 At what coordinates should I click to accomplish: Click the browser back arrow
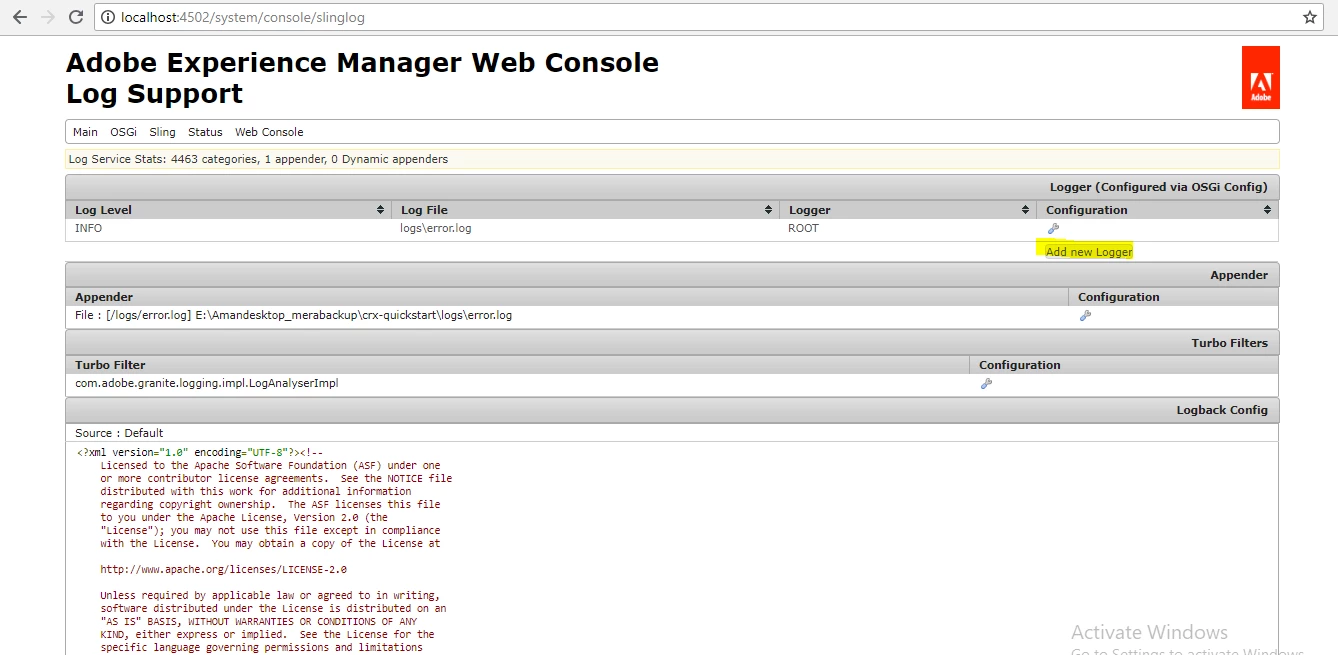coord(20,17)
